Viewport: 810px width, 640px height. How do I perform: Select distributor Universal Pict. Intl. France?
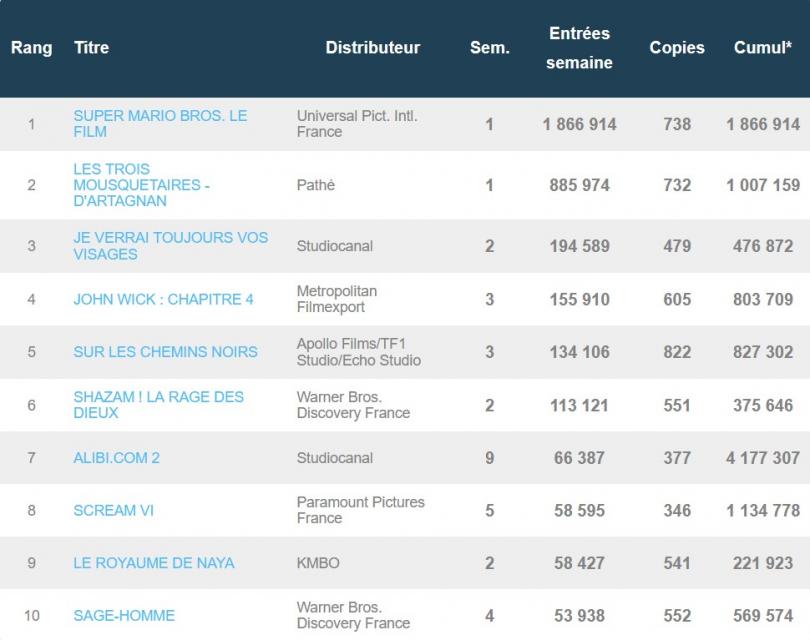pos(357,123)
